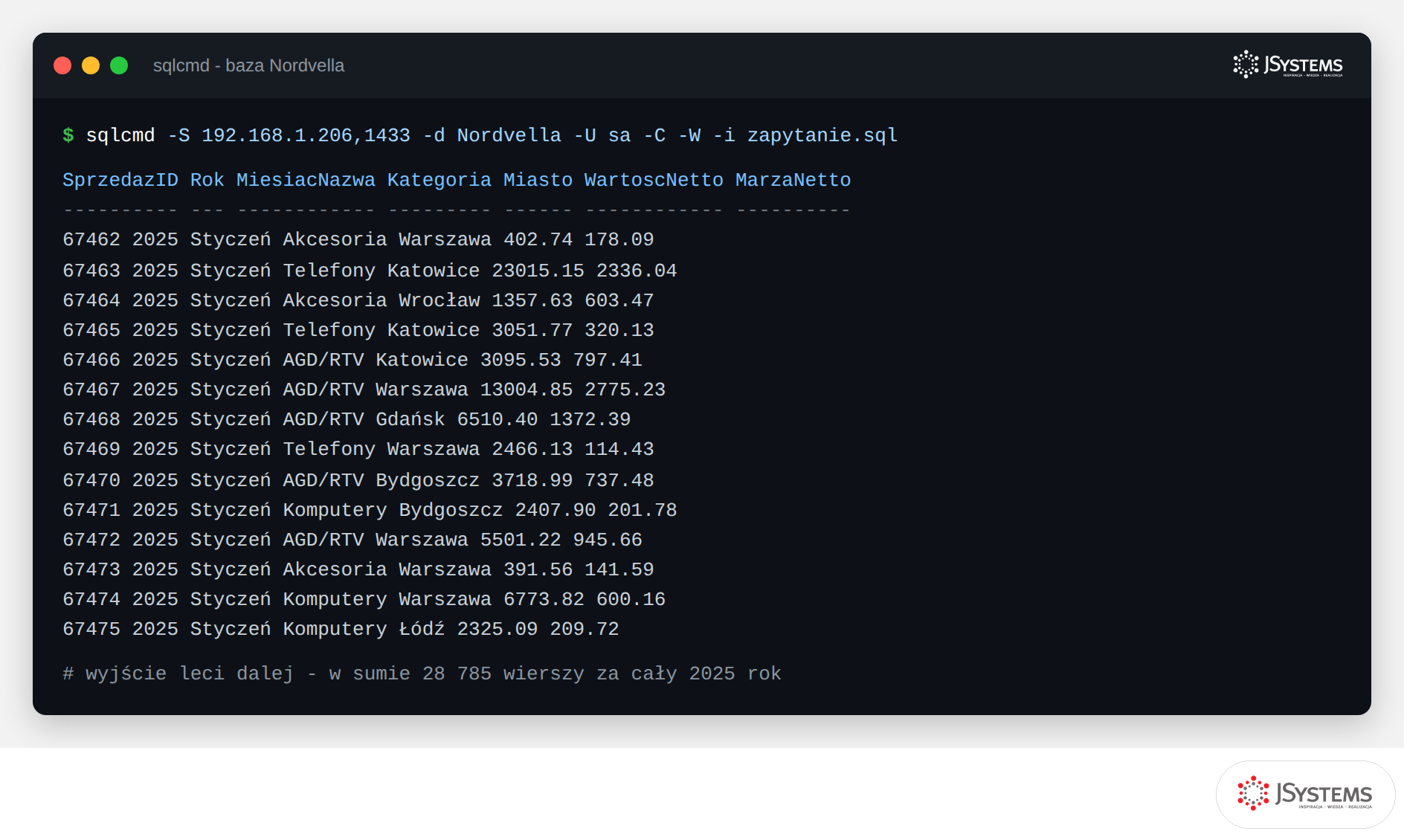The width and height of the screenshot is (1407, 840).
Task: Click the yellow minimize window dot
Action: tap(91, 65)
